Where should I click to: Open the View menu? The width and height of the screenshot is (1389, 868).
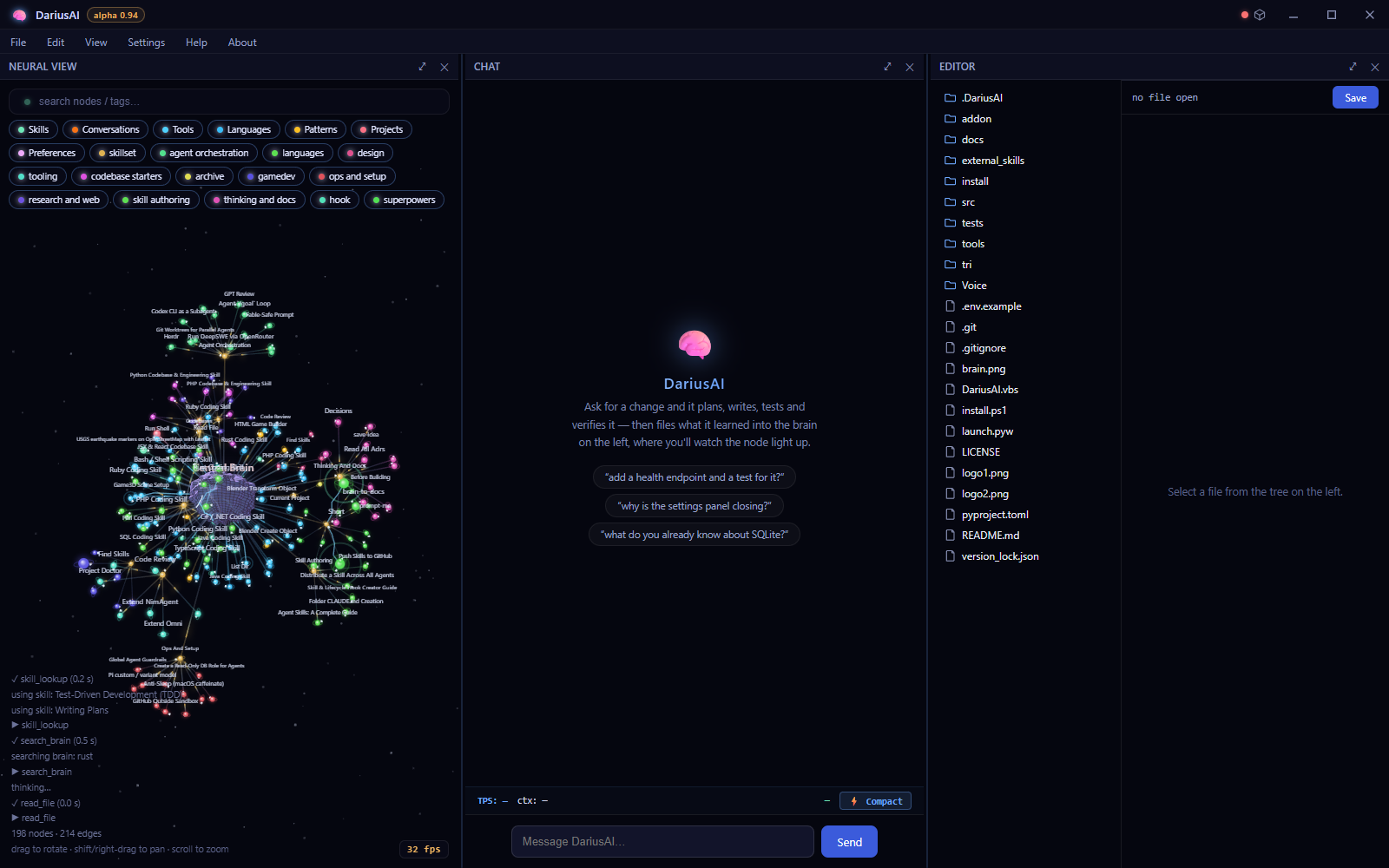tap(95, 43)
